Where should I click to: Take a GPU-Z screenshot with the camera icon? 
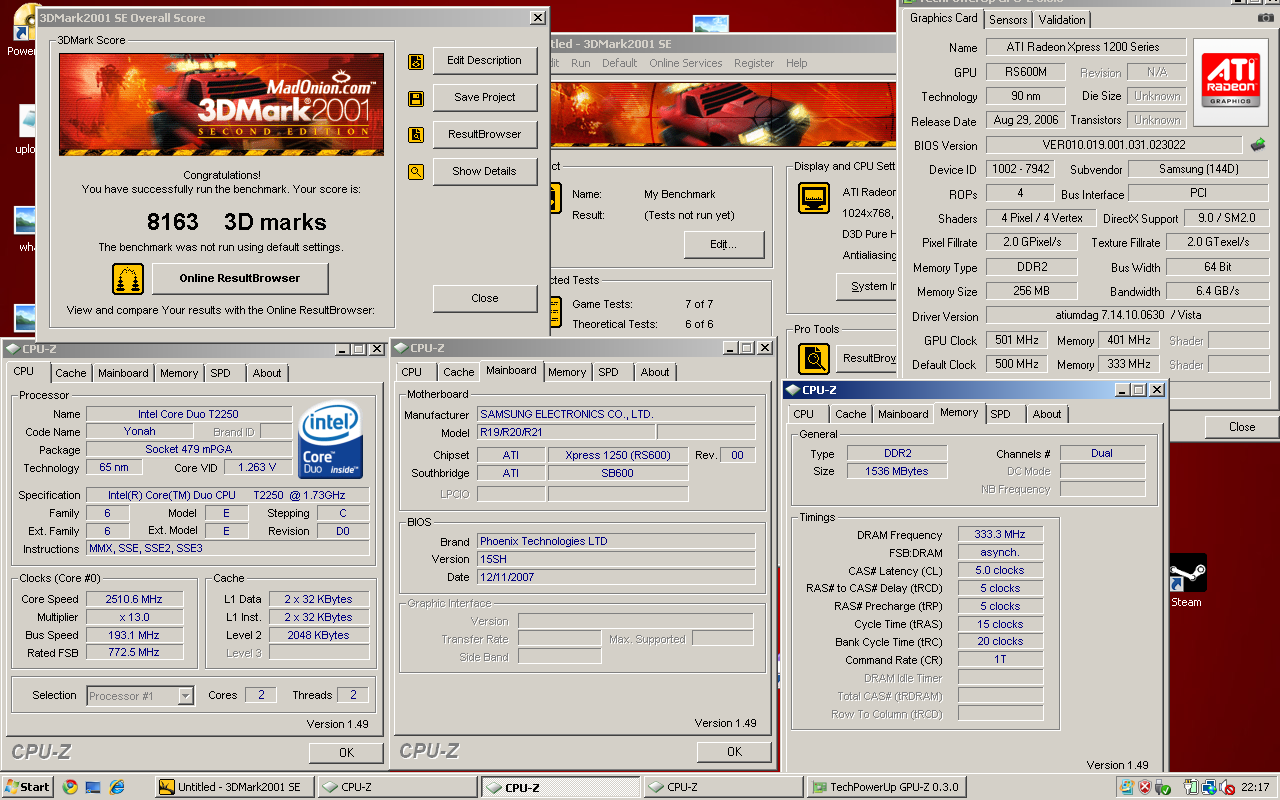pos(1266,18)
